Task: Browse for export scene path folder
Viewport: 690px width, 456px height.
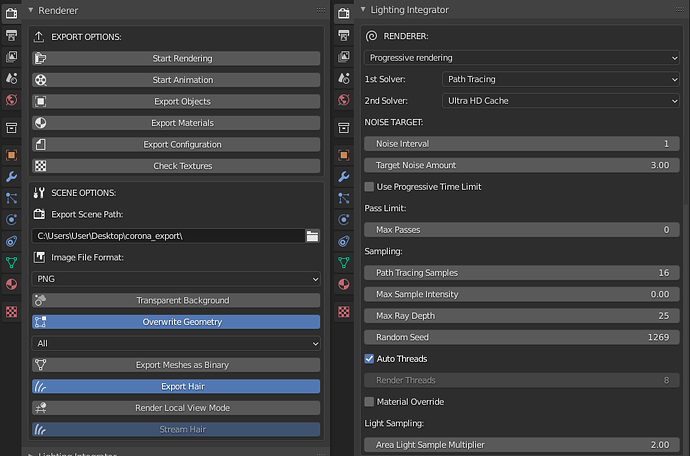Action: pyautogui.click(x=312, y=236)
